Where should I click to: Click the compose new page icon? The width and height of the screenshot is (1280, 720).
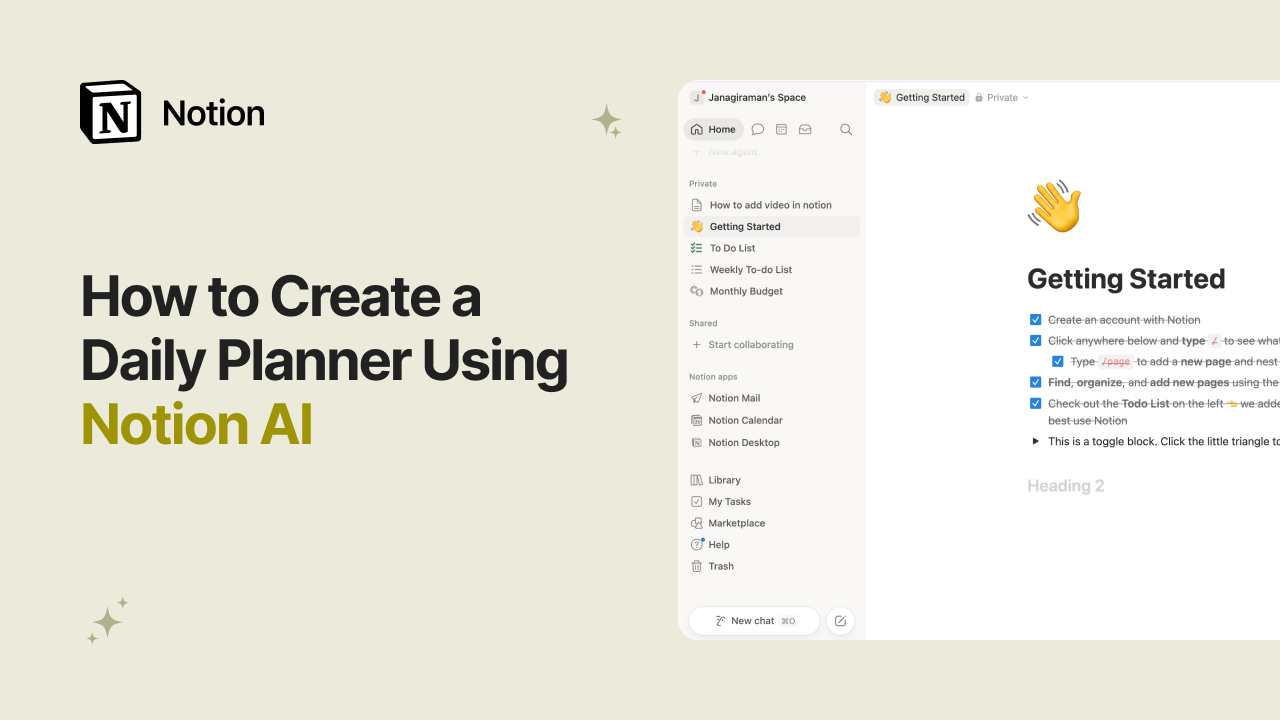coord(840,621)
